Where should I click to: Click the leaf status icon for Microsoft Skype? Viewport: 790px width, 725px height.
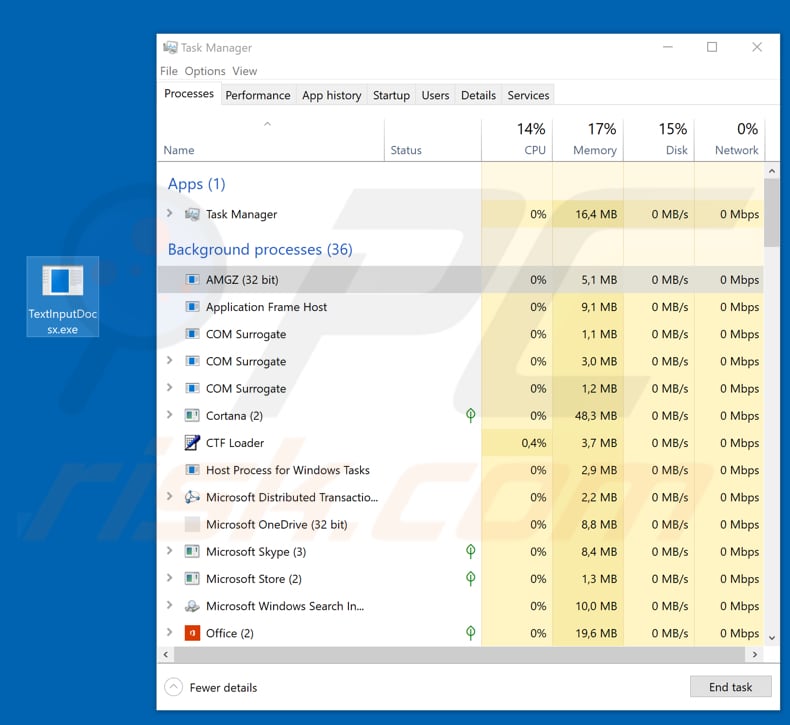[471, 551]
